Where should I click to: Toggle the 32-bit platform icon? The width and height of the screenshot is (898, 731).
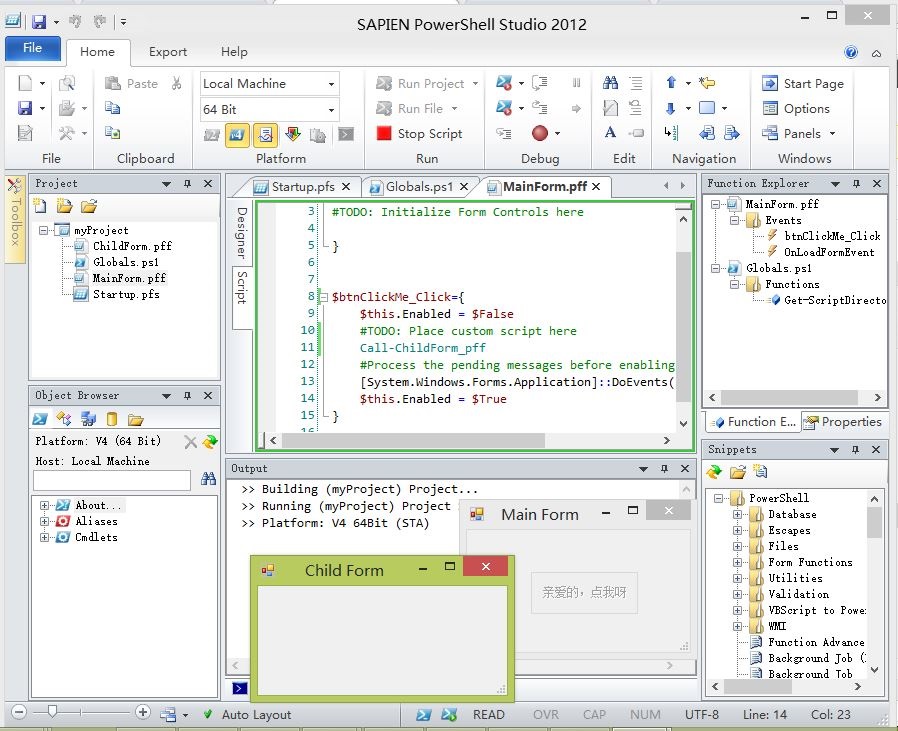[x=212, y=135]
